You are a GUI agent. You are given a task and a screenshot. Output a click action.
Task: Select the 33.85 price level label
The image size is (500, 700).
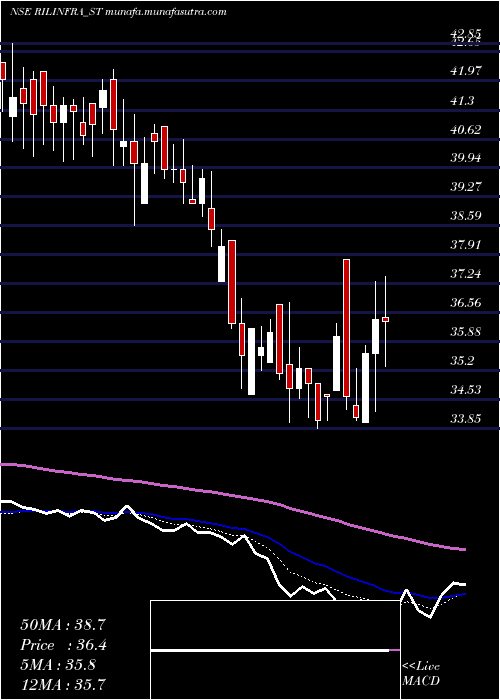pos(466,419)
